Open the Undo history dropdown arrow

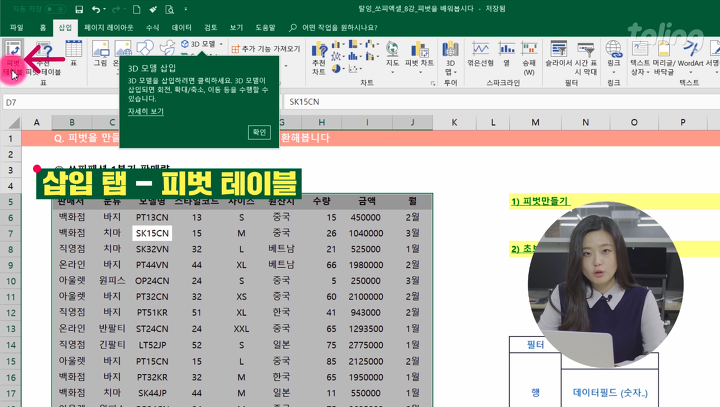point(105,9)
